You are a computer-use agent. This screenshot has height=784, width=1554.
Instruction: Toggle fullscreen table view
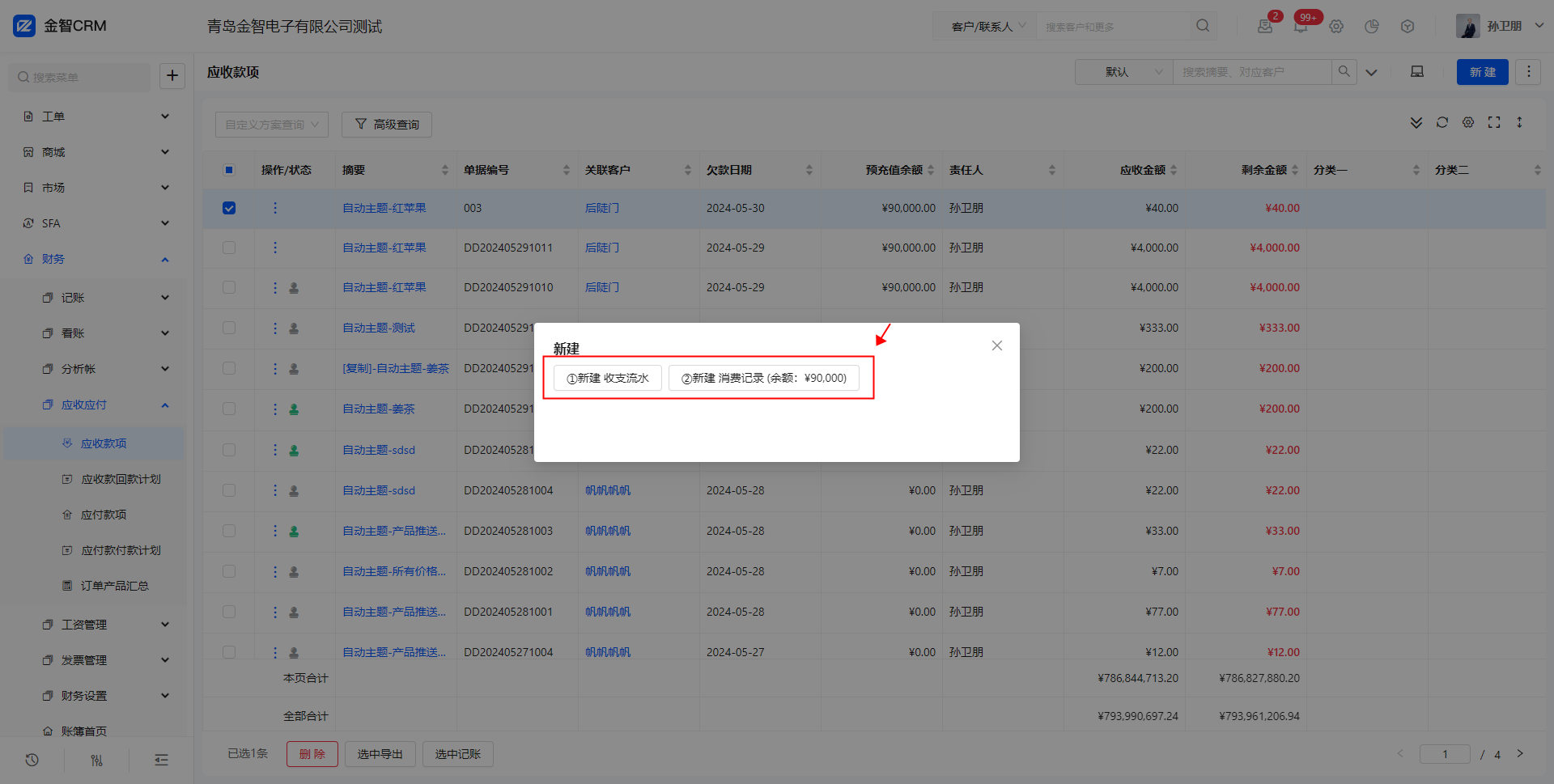click(1494, 122)
